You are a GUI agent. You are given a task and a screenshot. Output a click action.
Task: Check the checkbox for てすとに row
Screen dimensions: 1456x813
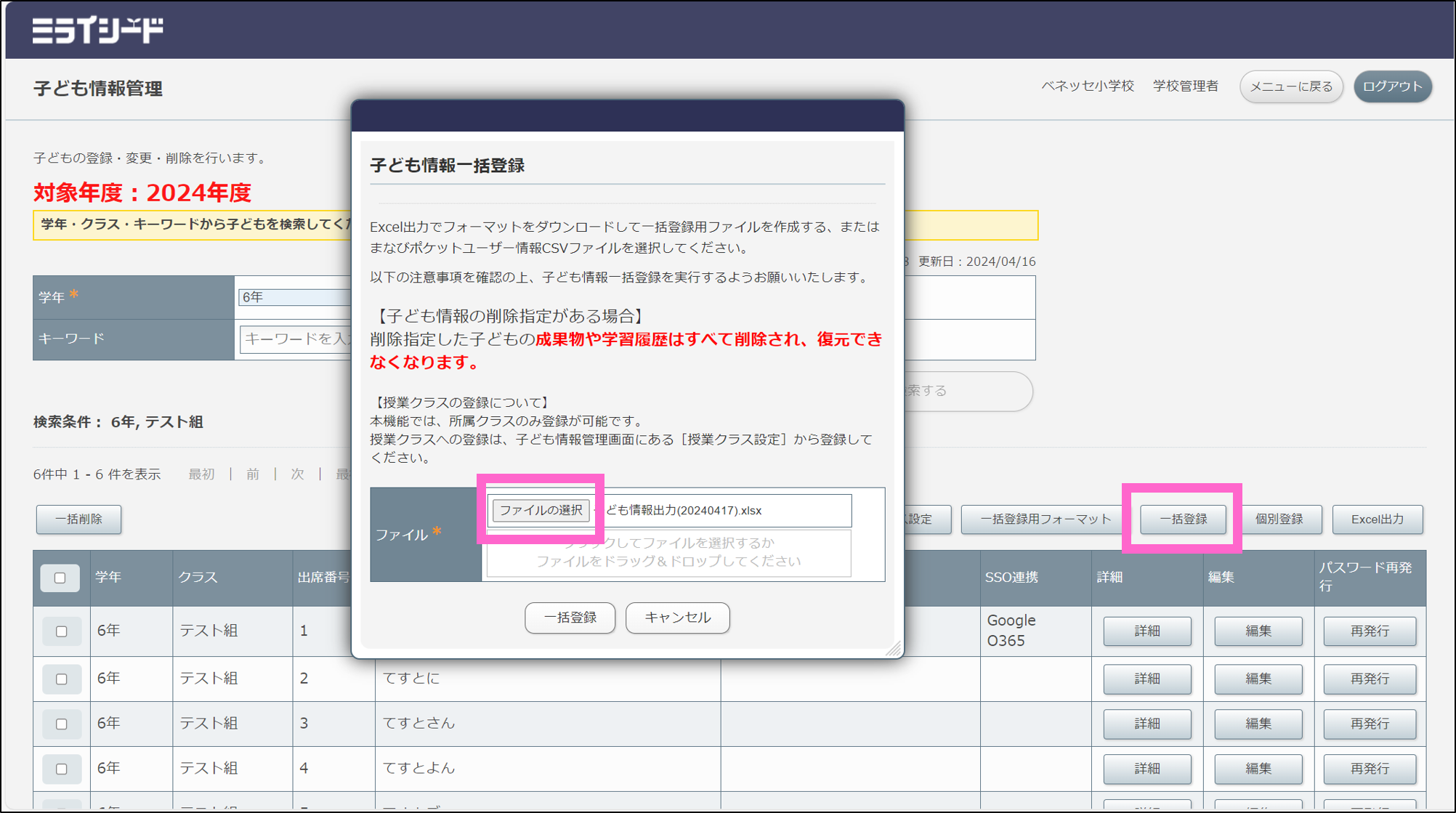pyautogui.click(x=61, y=679)
